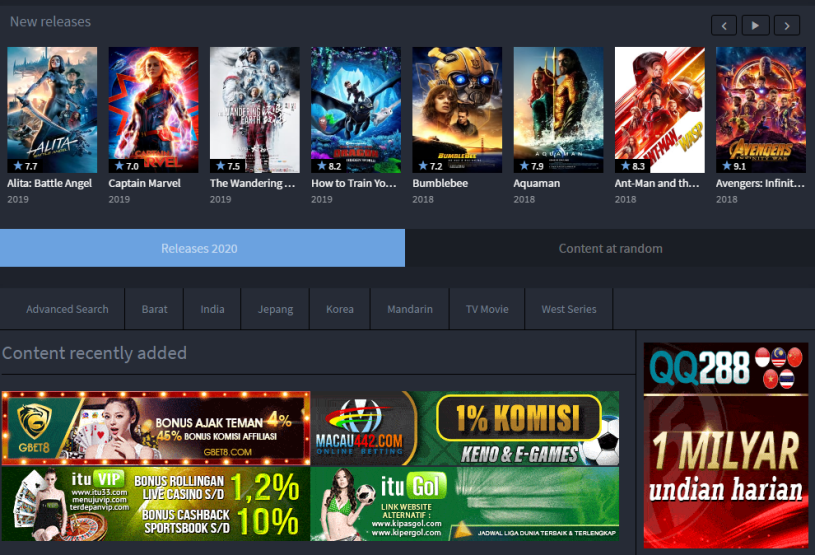Click the 9.1 star rating on Avengers

pos(734,166)
